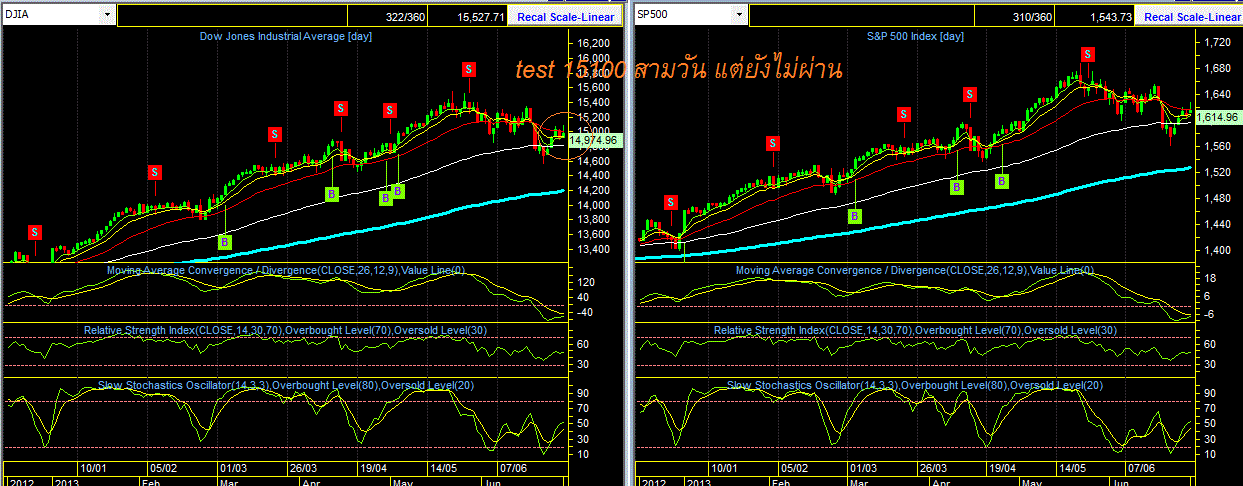Viewport: 1243px width, 486px height.
Task: Click the -40 MACD axis label in DJIA panel
Action: (x=585, y=312)
